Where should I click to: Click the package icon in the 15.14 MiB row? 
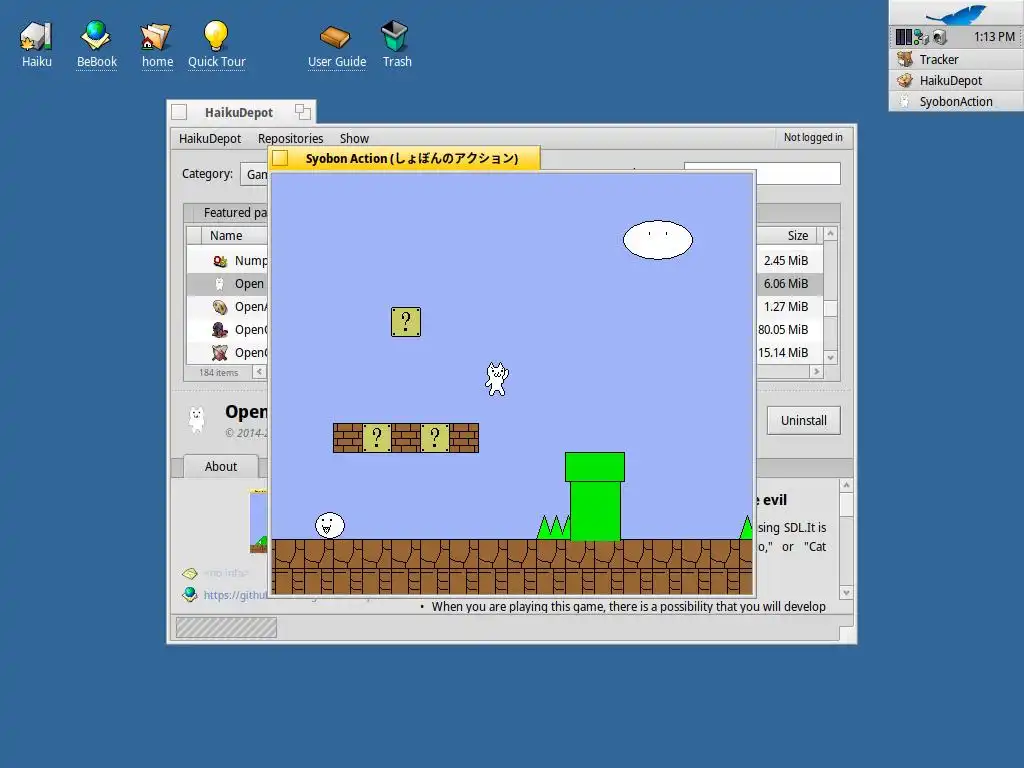(220, 353)
